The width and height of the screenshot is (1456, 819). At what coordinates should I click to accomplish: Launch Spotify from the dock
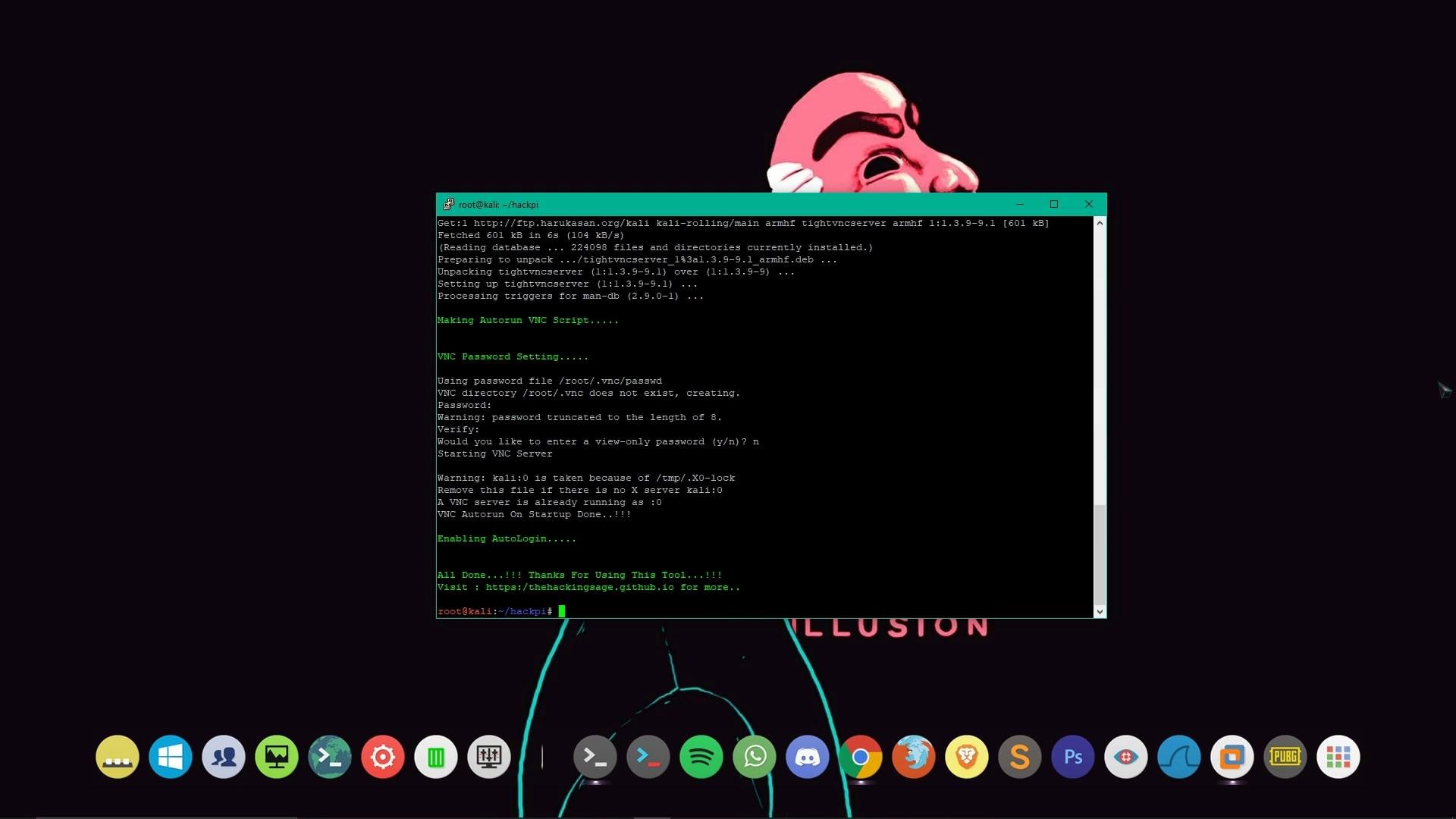(701, 757)
